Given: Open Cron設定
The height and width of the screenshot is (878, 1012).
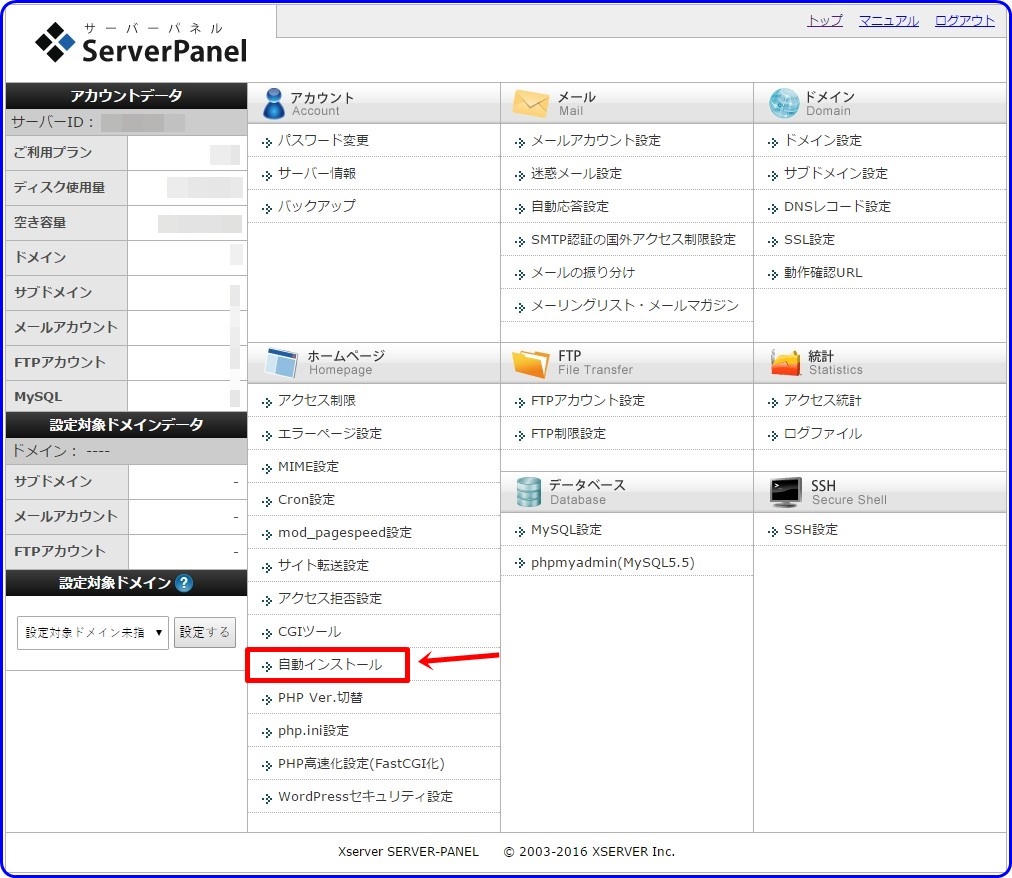Looking at the screenshot, I should click(306, 498).
